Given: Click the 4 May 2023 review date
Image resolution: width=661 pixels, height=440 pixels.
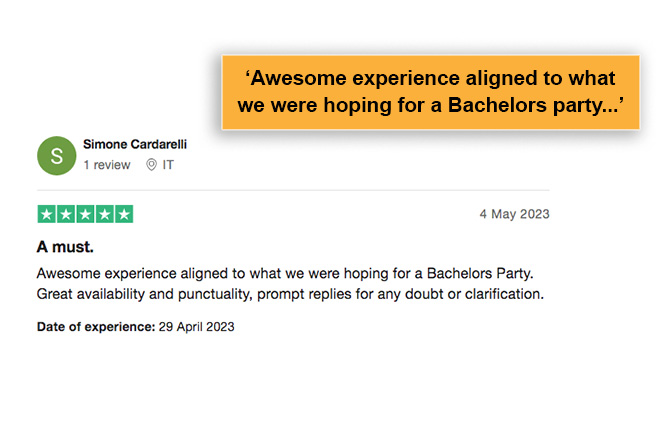Looking at the screenshot, I should [x=514, y=214].
